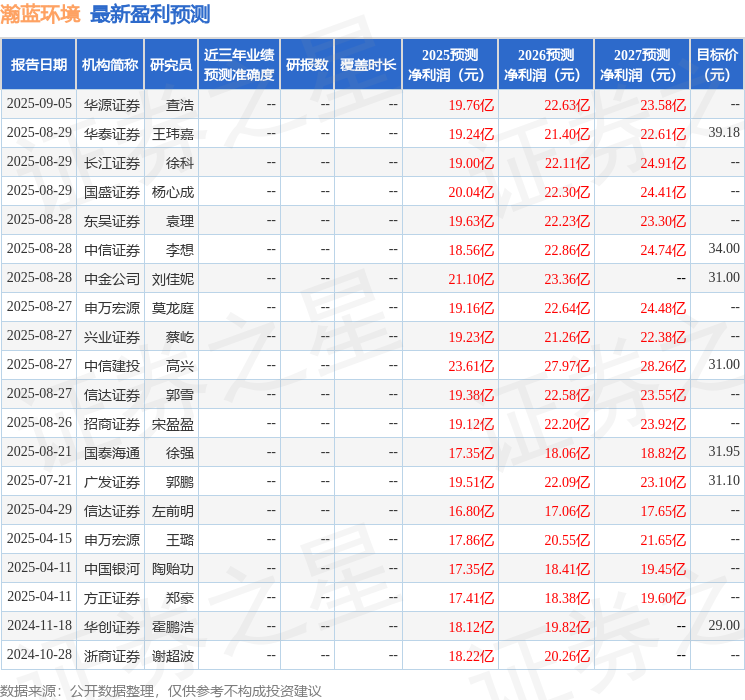The image size is (745, 700).
Task: Click the 2025-09-05 report date cell
Action: point(39,104)
